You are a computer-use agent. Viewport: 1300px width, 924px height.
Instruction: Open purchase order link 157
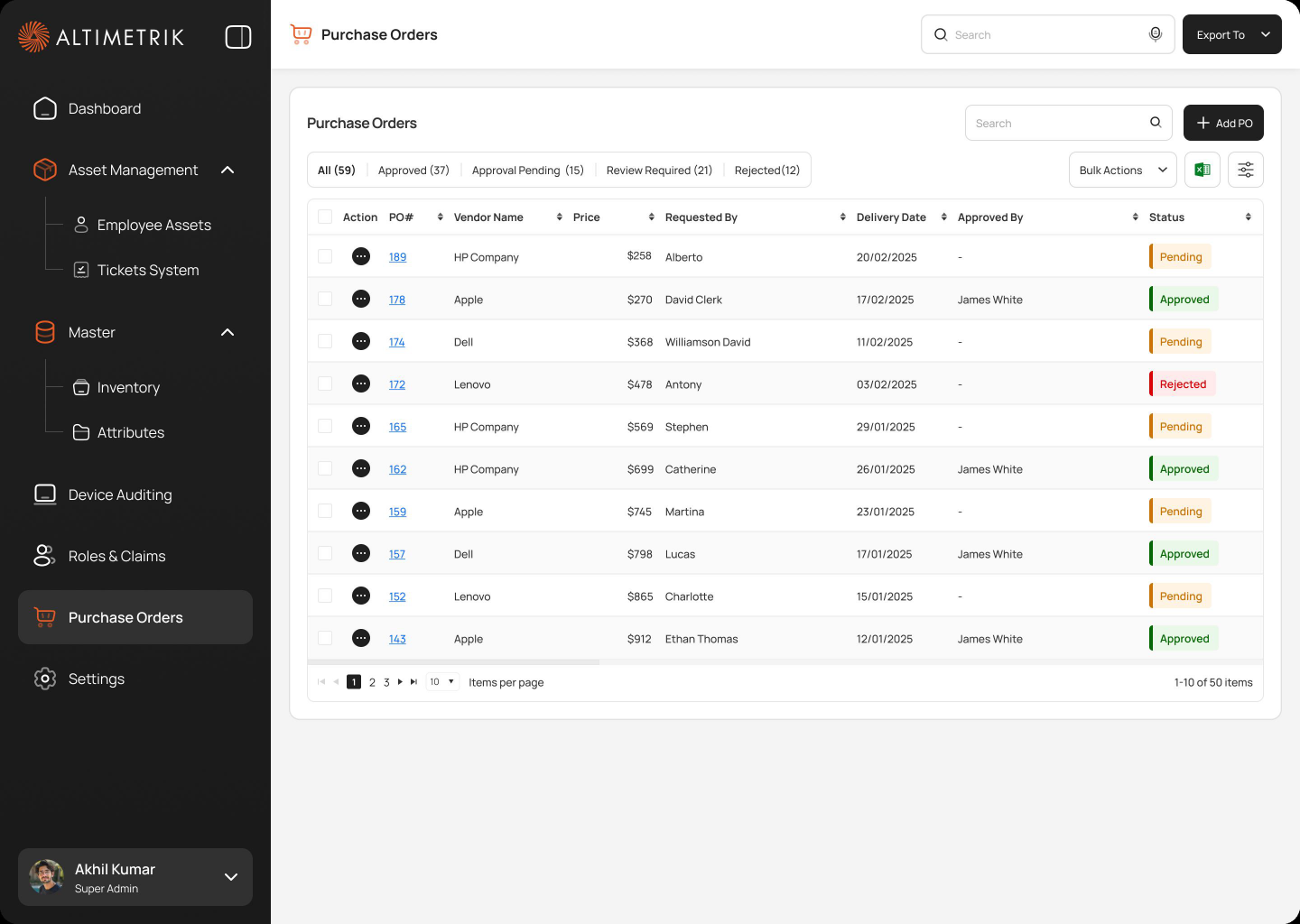coord(397,554)
